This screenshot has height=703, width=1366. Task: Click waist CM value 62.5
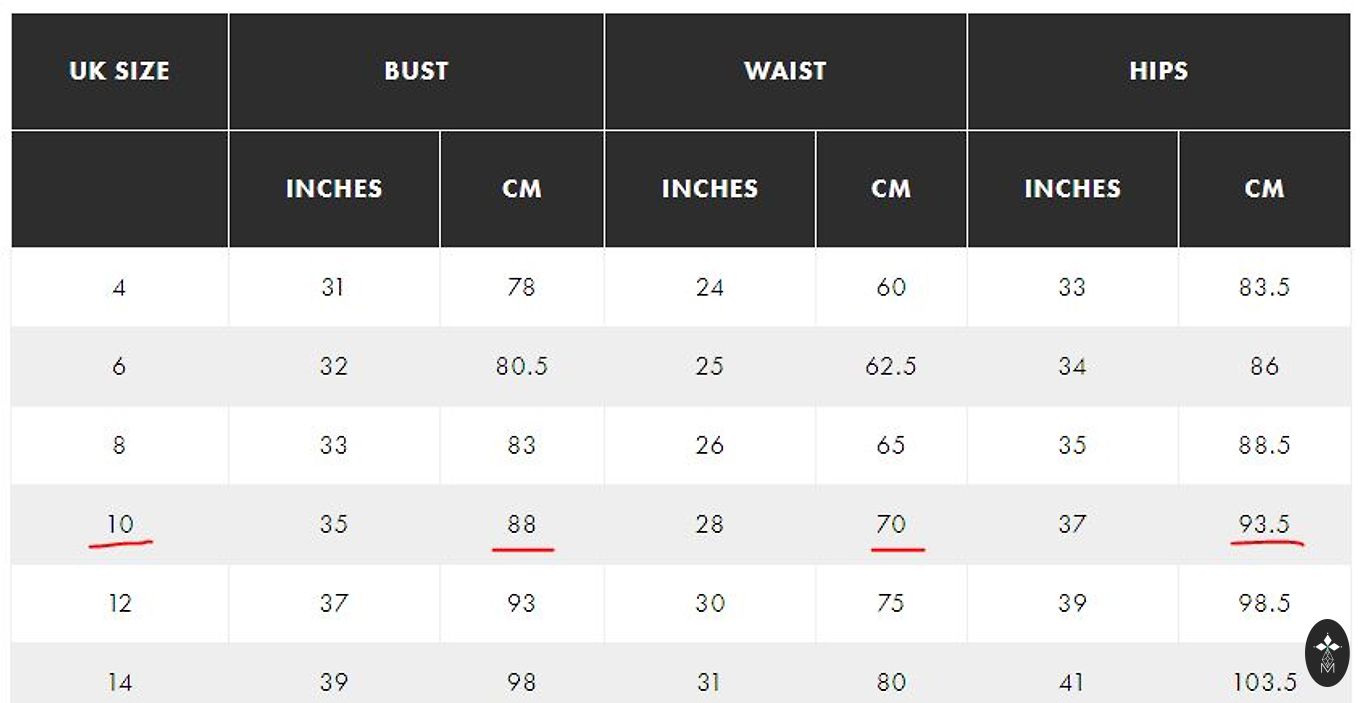(891, 366)
